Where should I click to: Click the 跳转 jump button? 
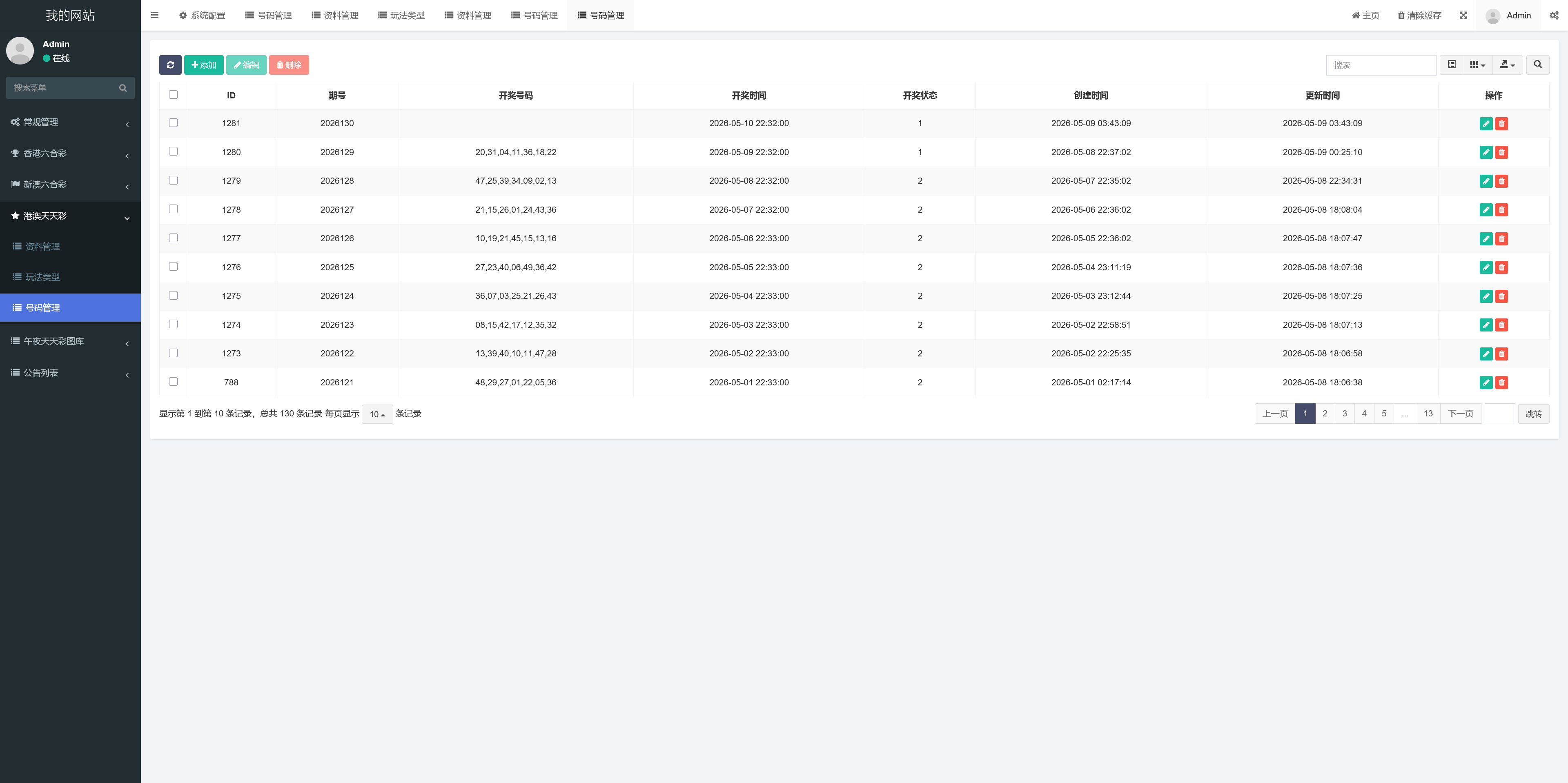(x=1533, y=414)
